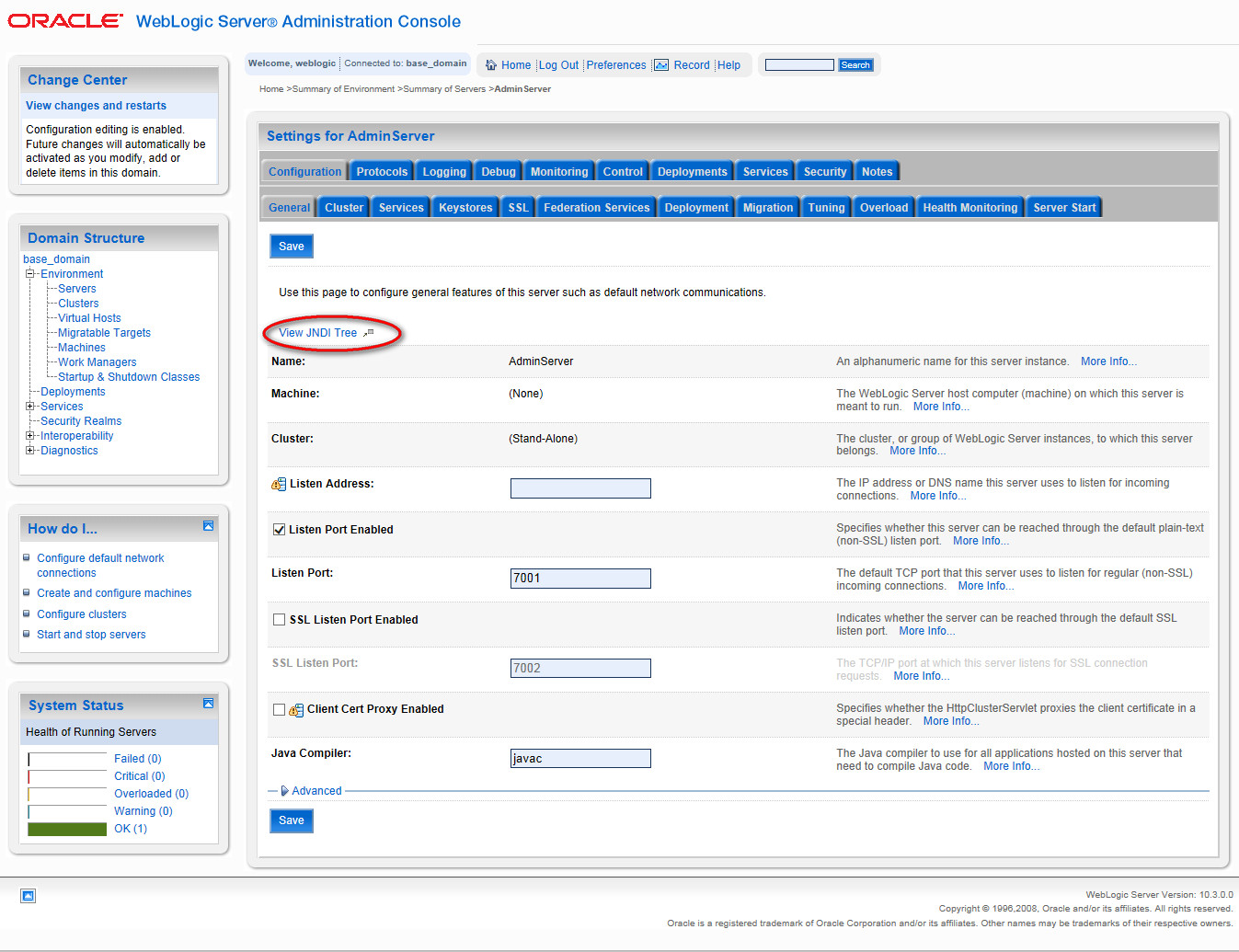Open the Health Monitoring sub-tab
Viewport: 1239px width, 952px height.
click(970, 208)
